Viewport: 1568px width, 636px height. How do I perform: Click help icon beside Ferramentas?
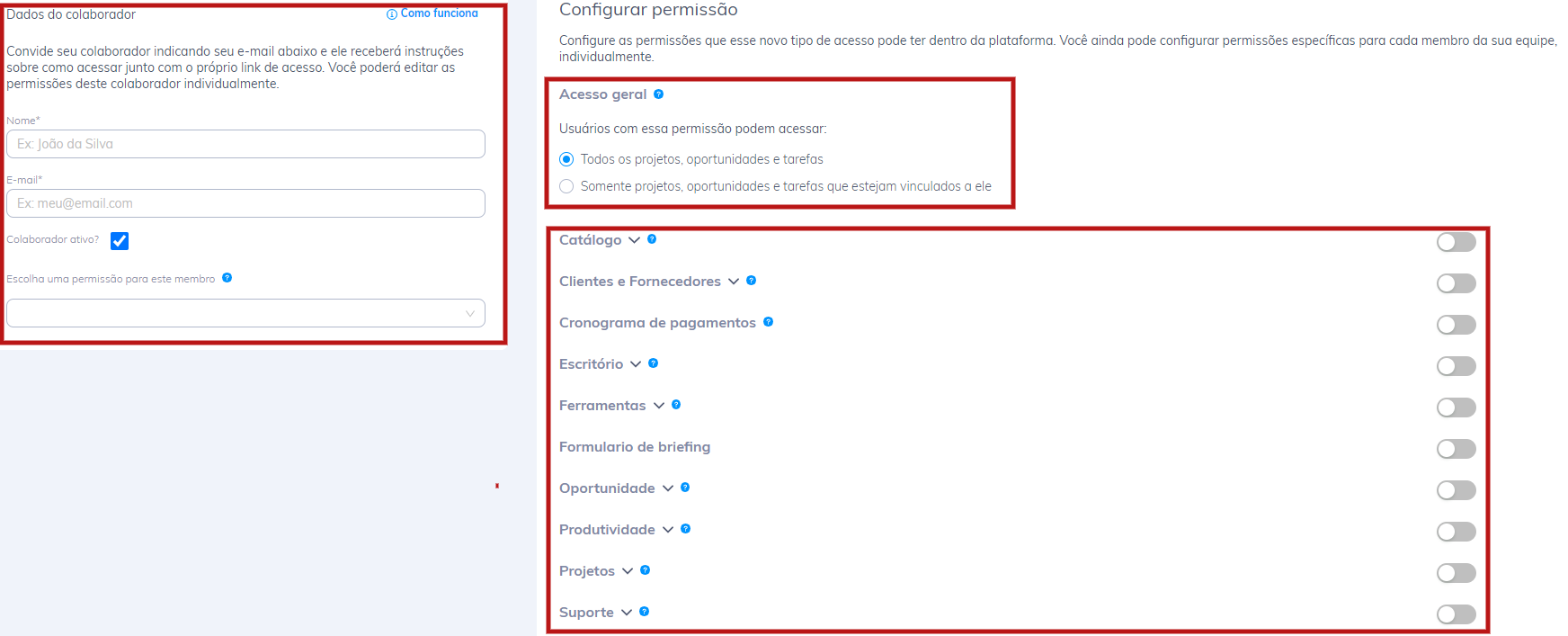pos(676,405)
